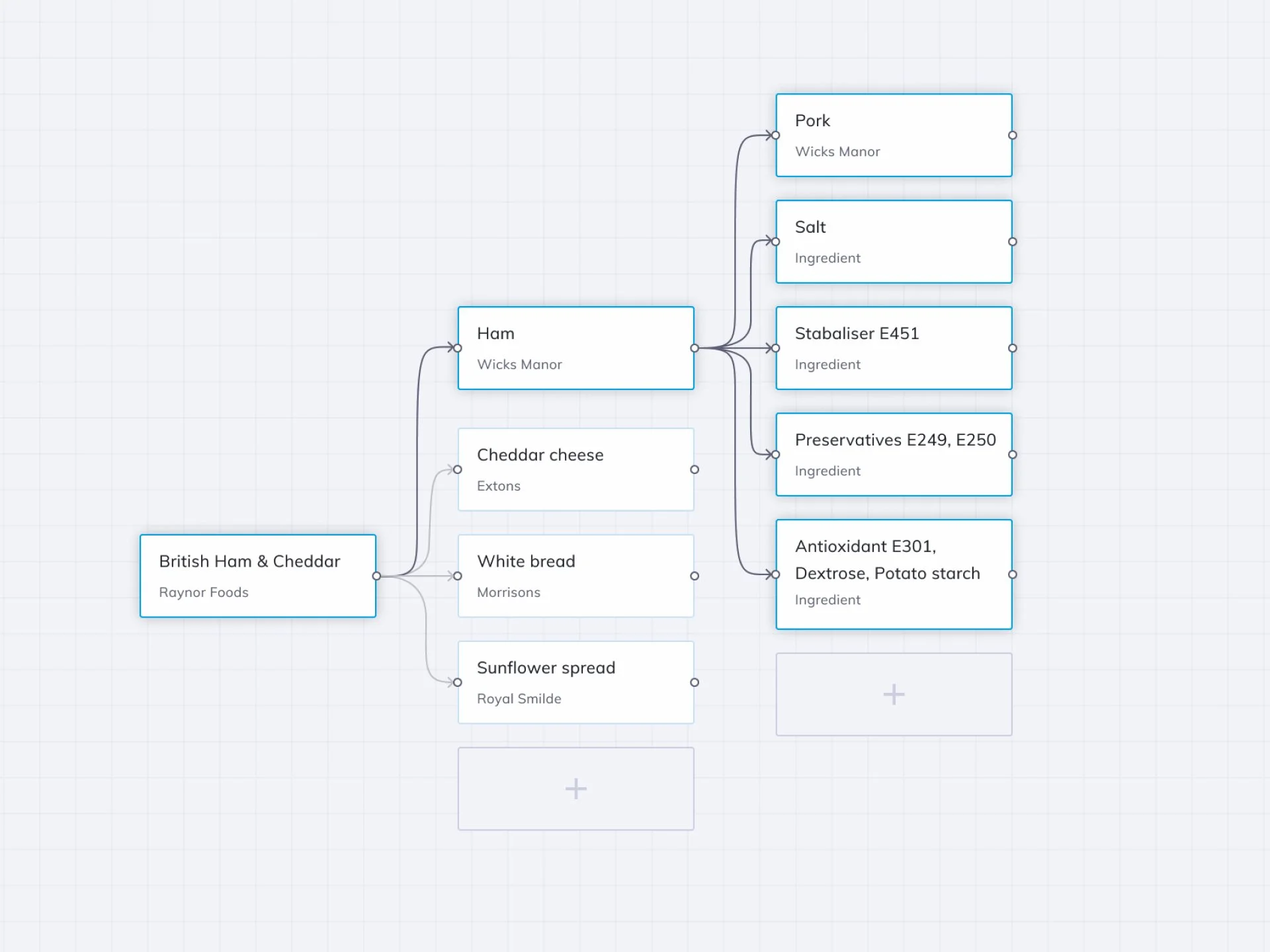
Task: Click Ham node's right output connector
Action: pos(695,348)
